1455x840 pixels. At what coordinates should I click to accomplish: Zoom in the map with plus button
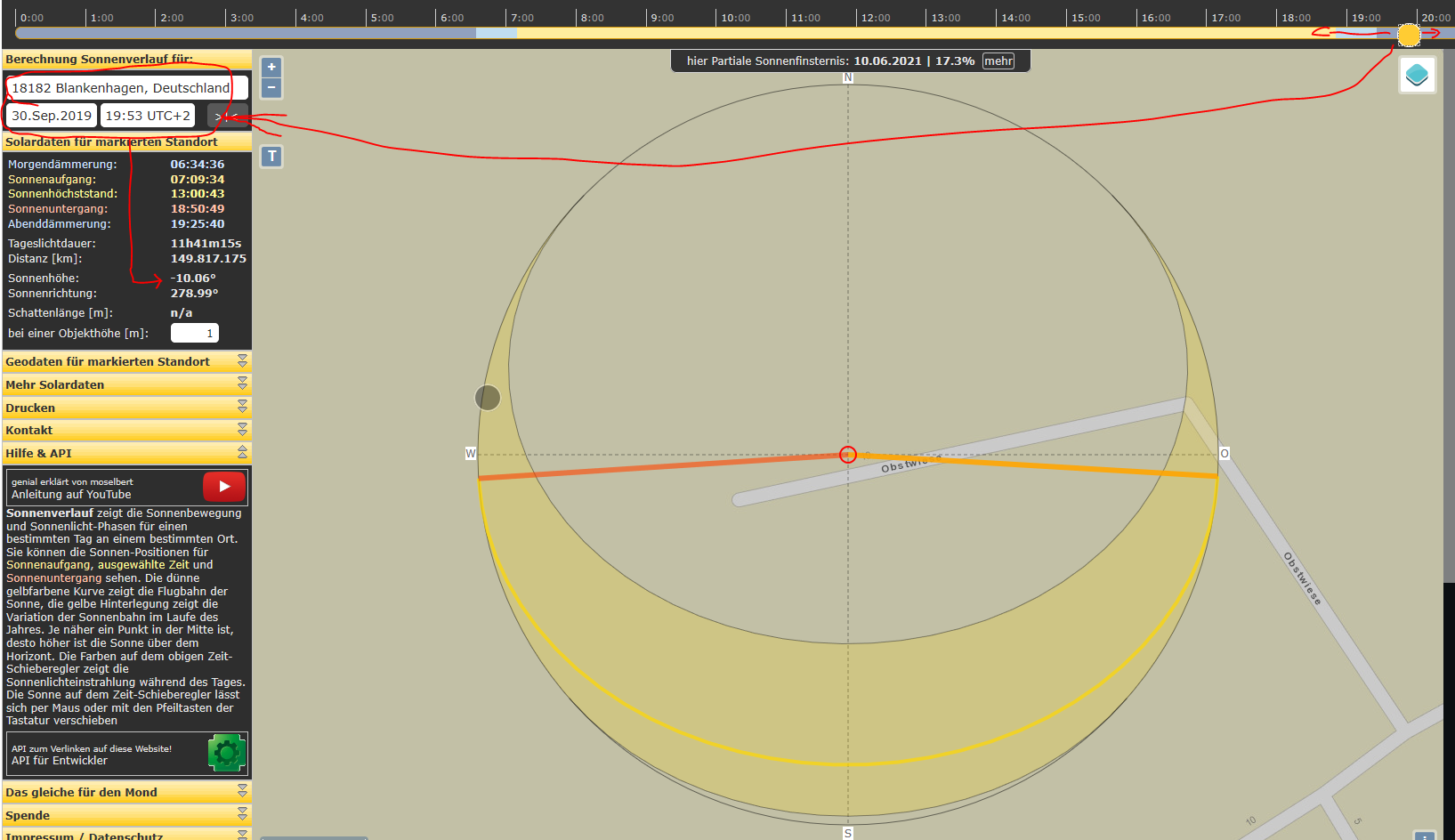point(271,67)
